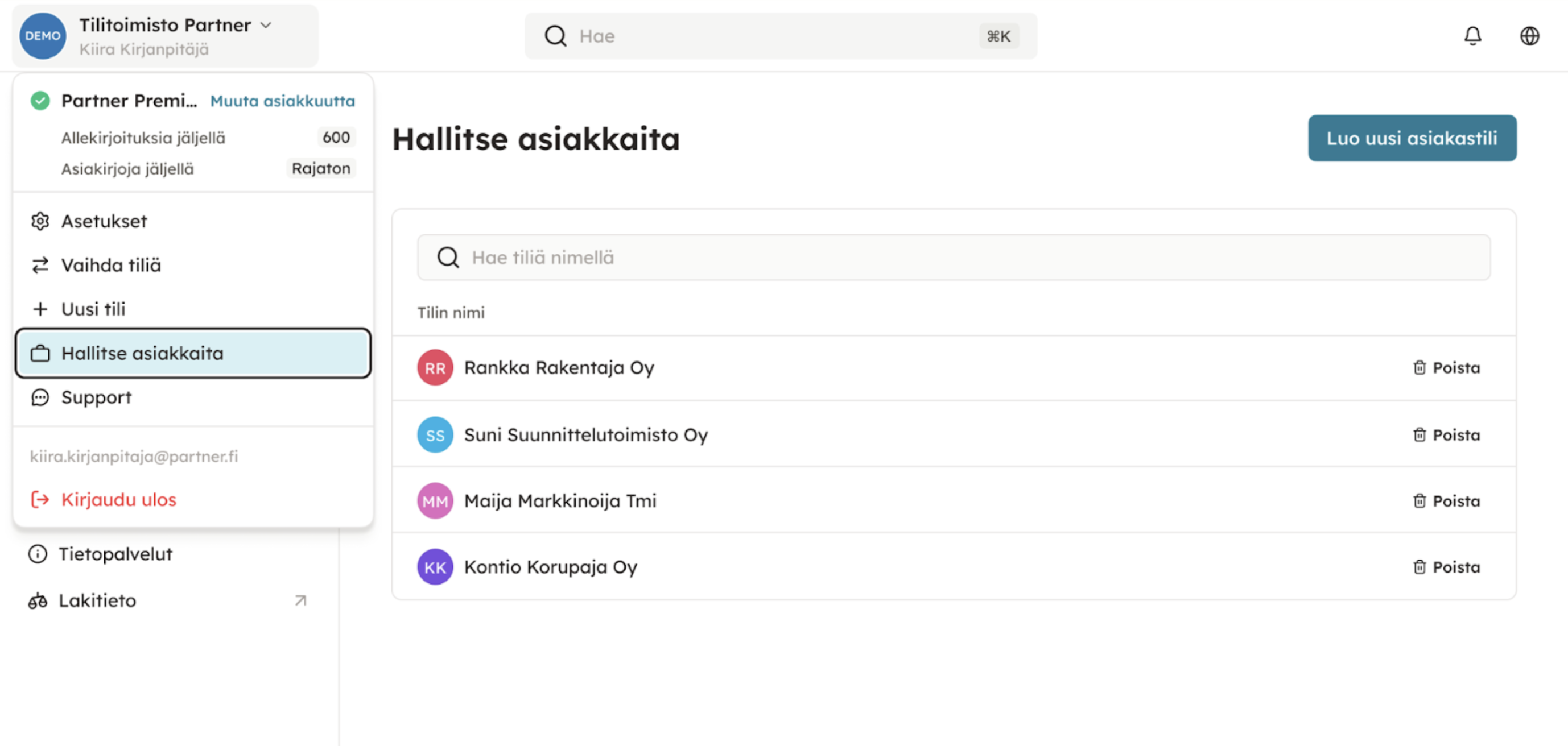Open Support chat menu item
Image resolution: width=1568 pixels, height=746 pixels.
tap(96, 397)
